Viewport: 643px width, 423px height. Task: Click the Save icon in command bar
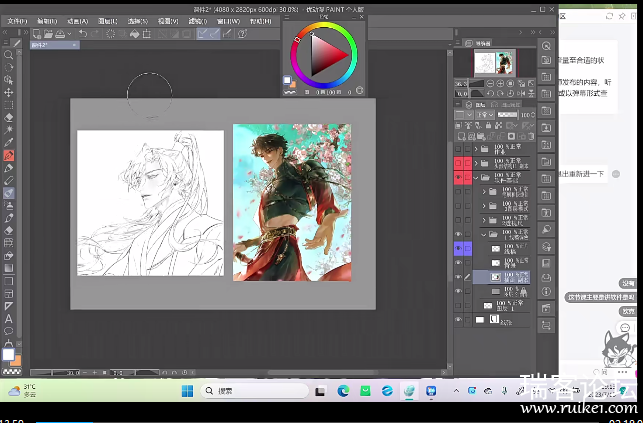(x=60, y=34)
